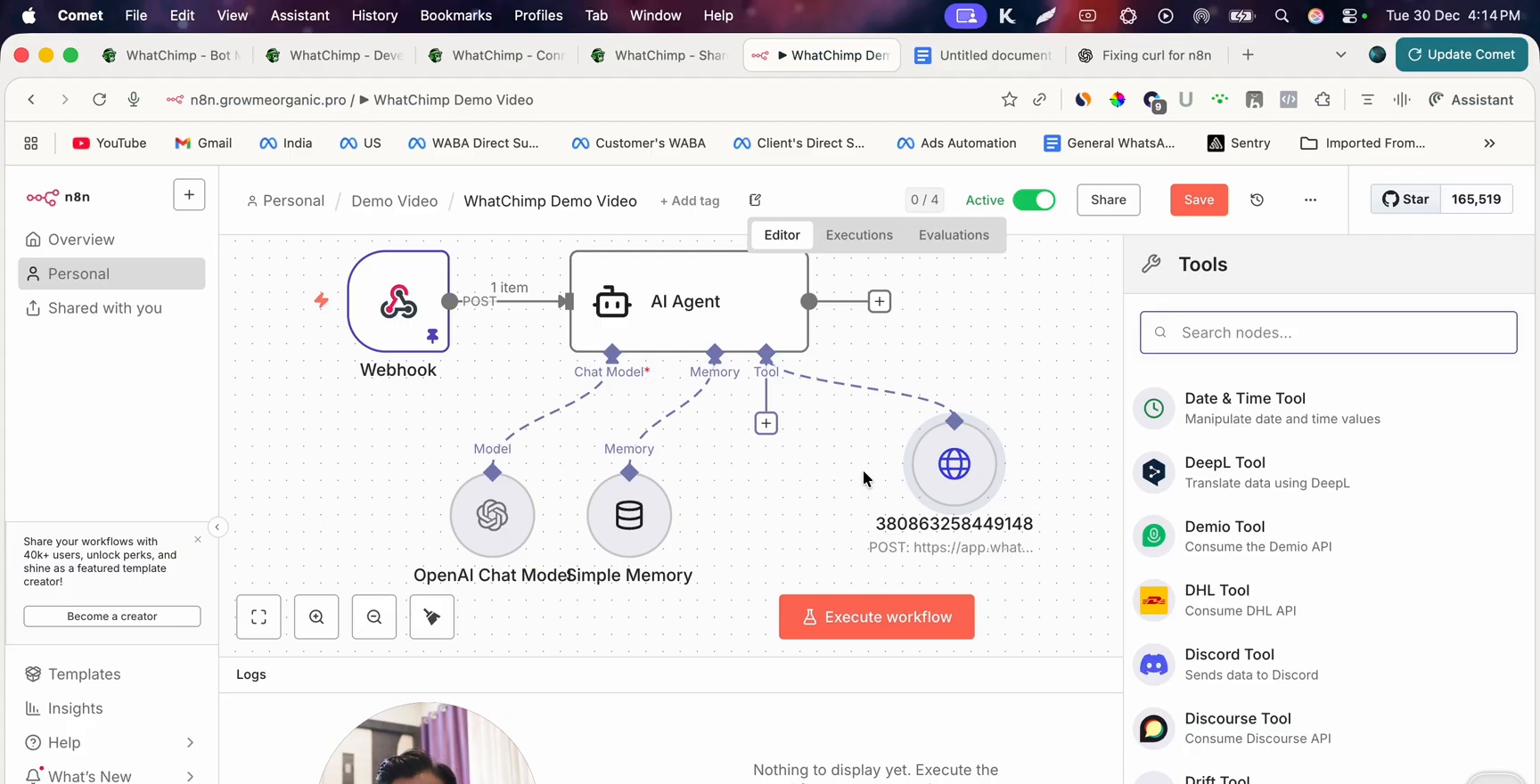1540x784 pixels.
Task: Open the Fixing curl for n8n tab
Action: 1145,55
